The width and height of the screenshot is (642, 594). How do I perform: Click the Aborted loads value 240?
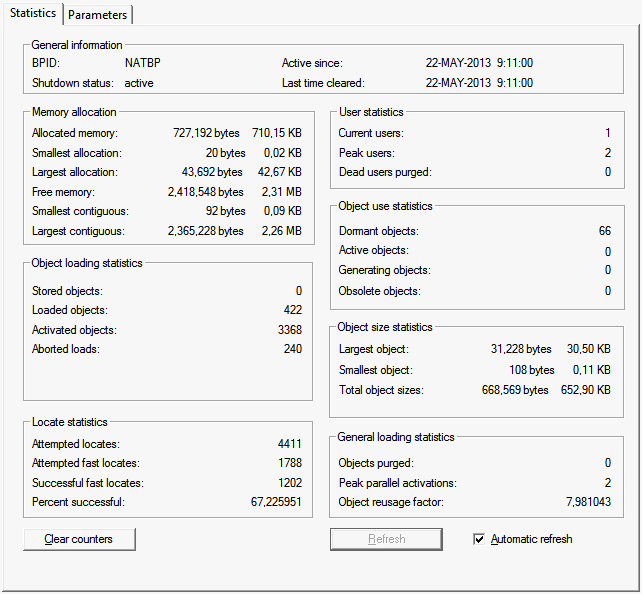(x=291, y=349)
